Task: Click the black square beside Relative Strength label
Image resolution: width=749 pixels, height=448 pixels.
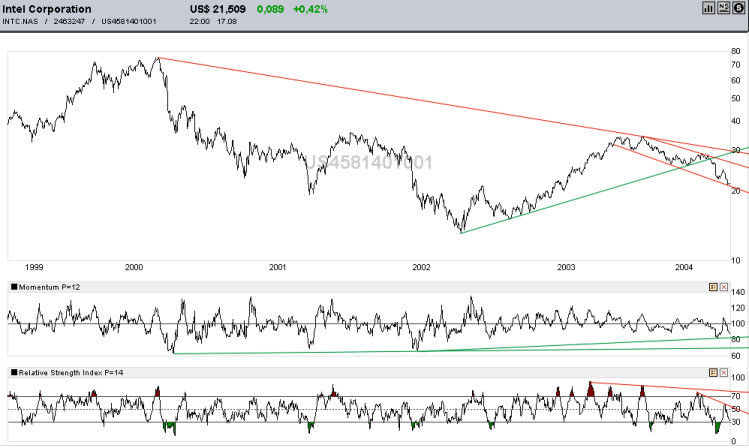Action: (x=14, y=373)
